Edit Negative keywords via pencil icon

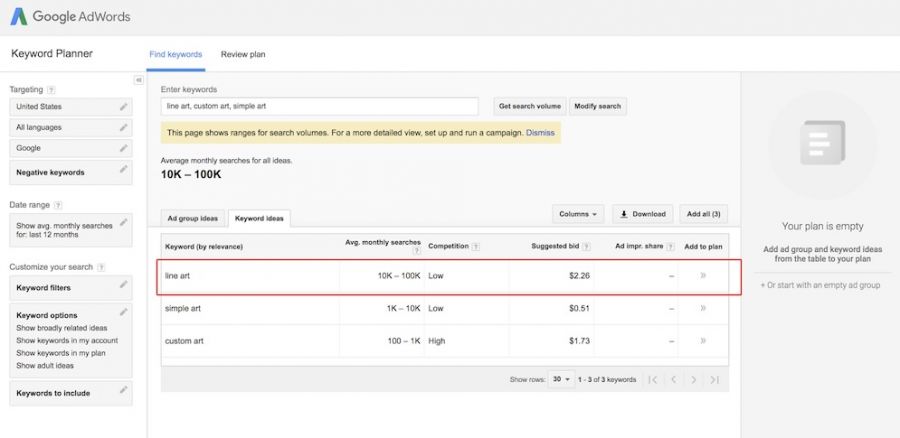tap(123, 169)
